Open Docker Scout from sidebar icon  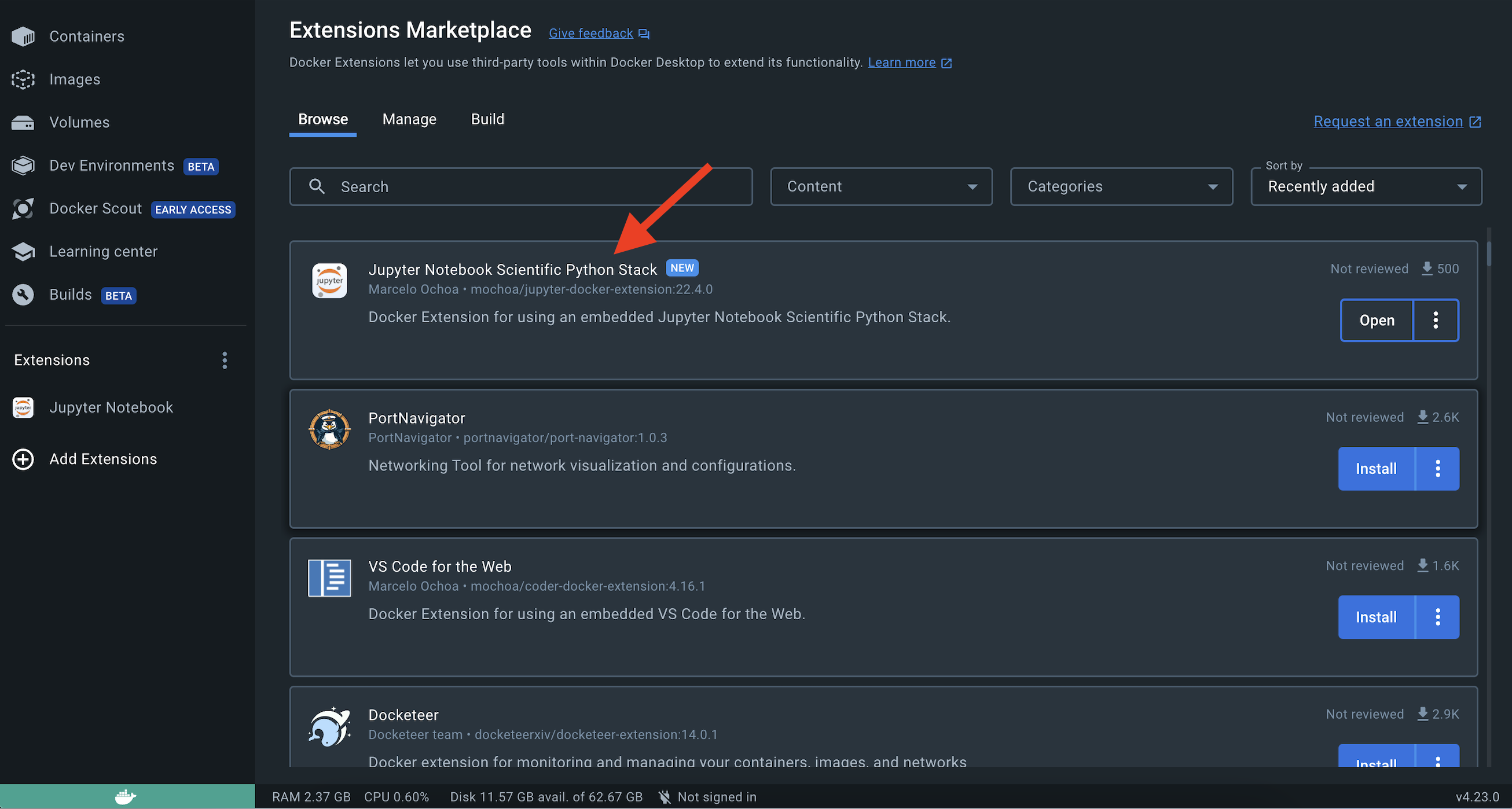(x=23, y=209)
